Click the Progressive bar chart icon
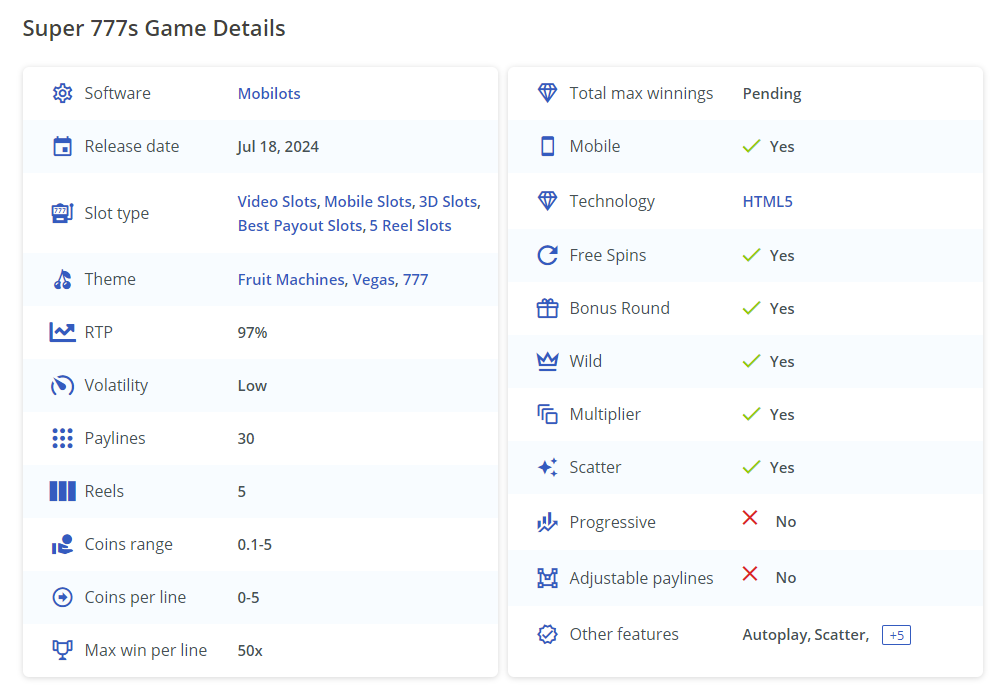1004x694 pixels. pyautogui.click(x=547, y=522)
